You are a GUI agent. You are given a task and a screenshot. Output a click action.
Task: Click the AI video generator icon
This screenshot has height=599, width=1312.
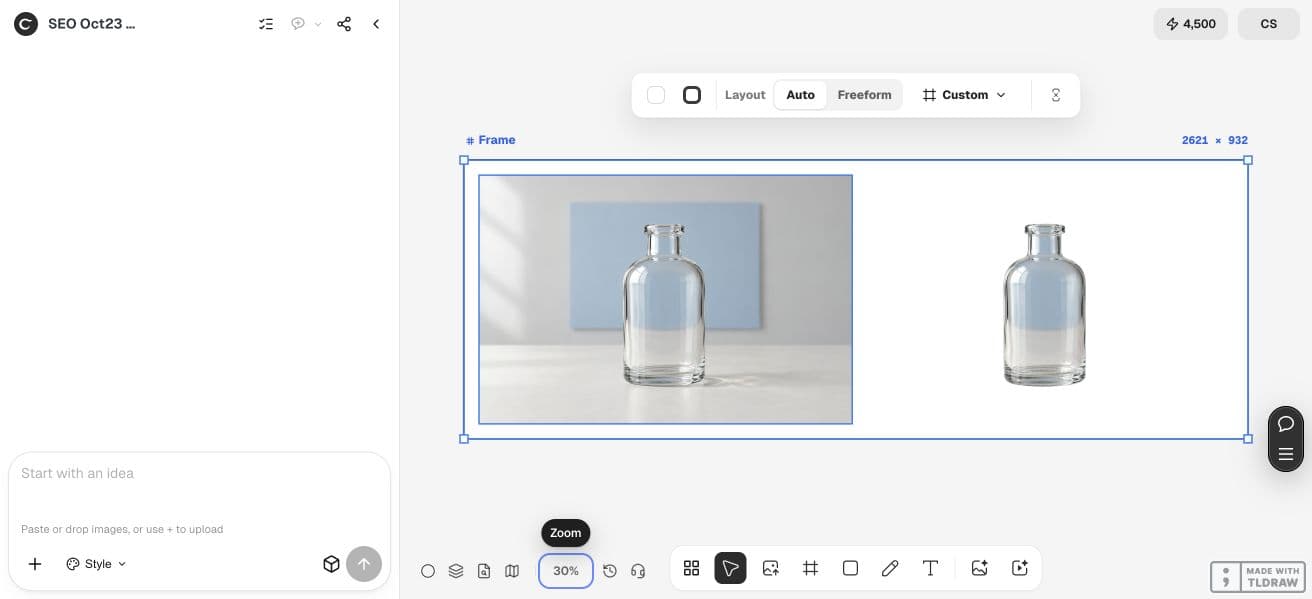[1020, 568]
